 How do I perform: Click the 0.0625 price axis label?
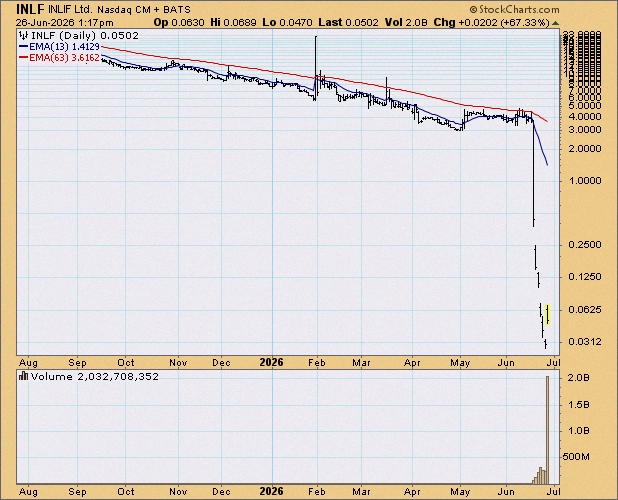click(584, 310)
